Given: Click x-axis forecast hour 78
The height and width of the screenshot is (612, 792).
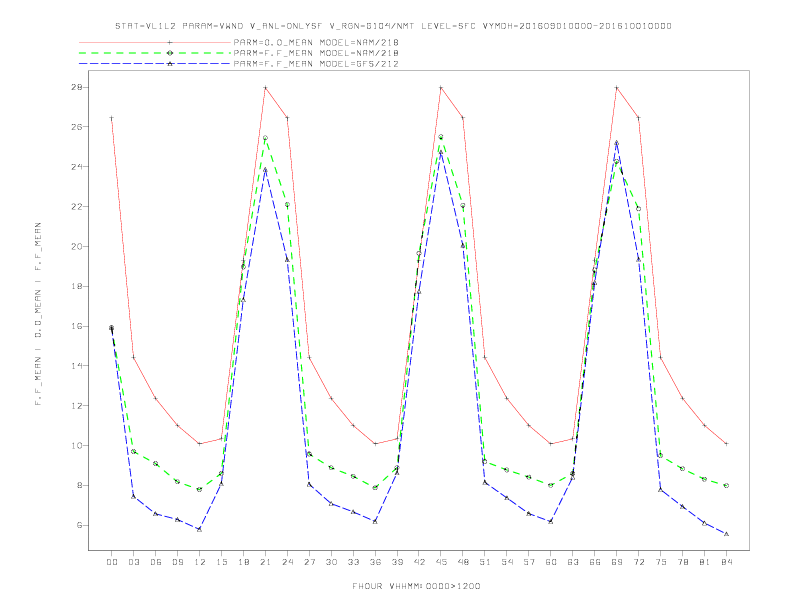Looking at the screenshot, I should click(682, 562).
